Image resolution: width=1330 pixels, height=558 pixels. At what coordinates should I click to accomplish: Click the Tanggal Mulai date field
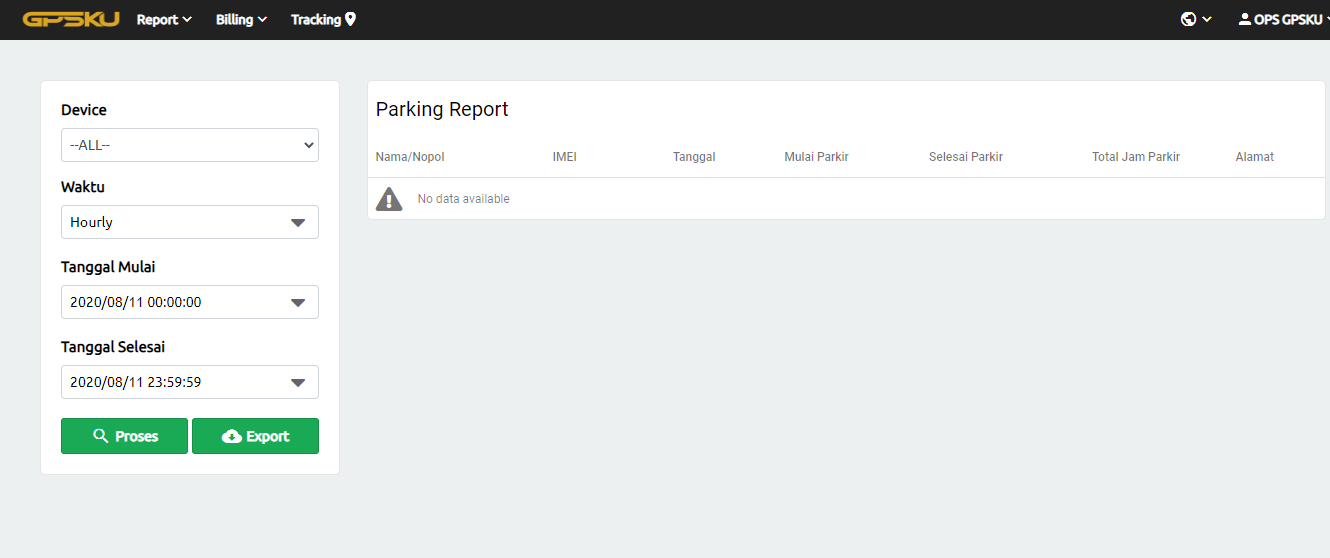[170, 302]
